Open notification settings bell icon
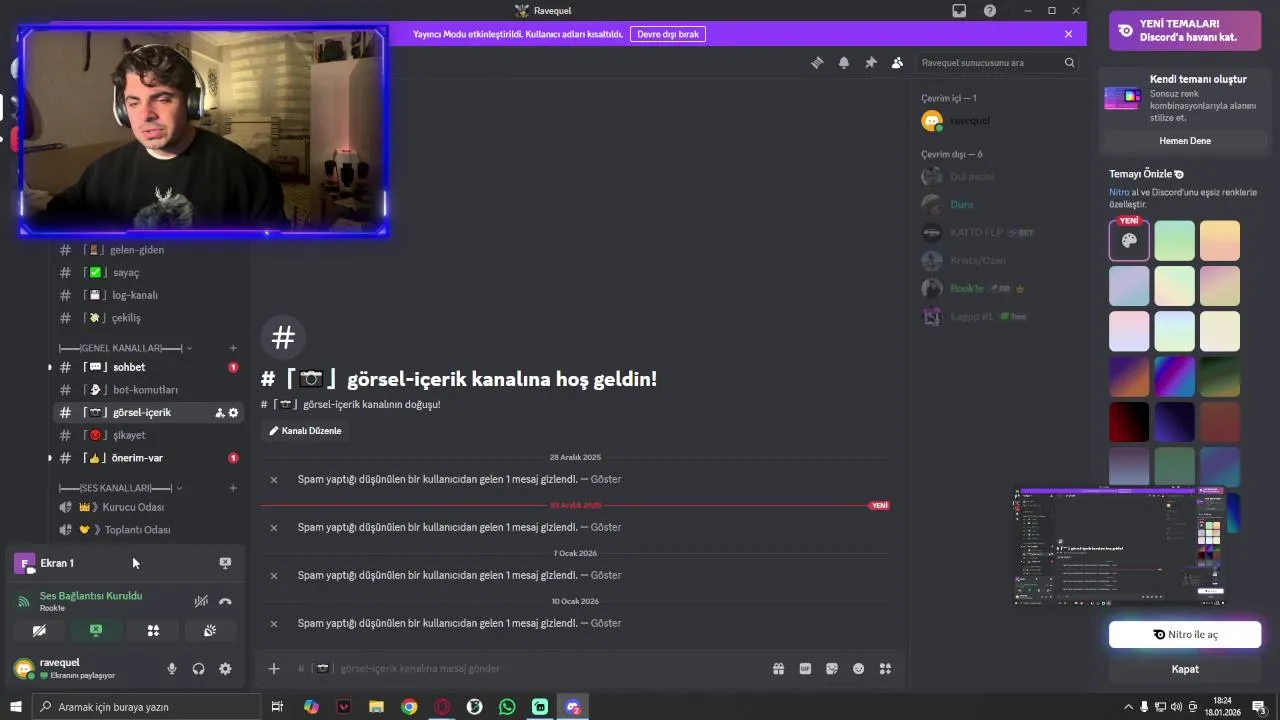The width and height of the screenshot is (1280, 720). click(844, 62)
